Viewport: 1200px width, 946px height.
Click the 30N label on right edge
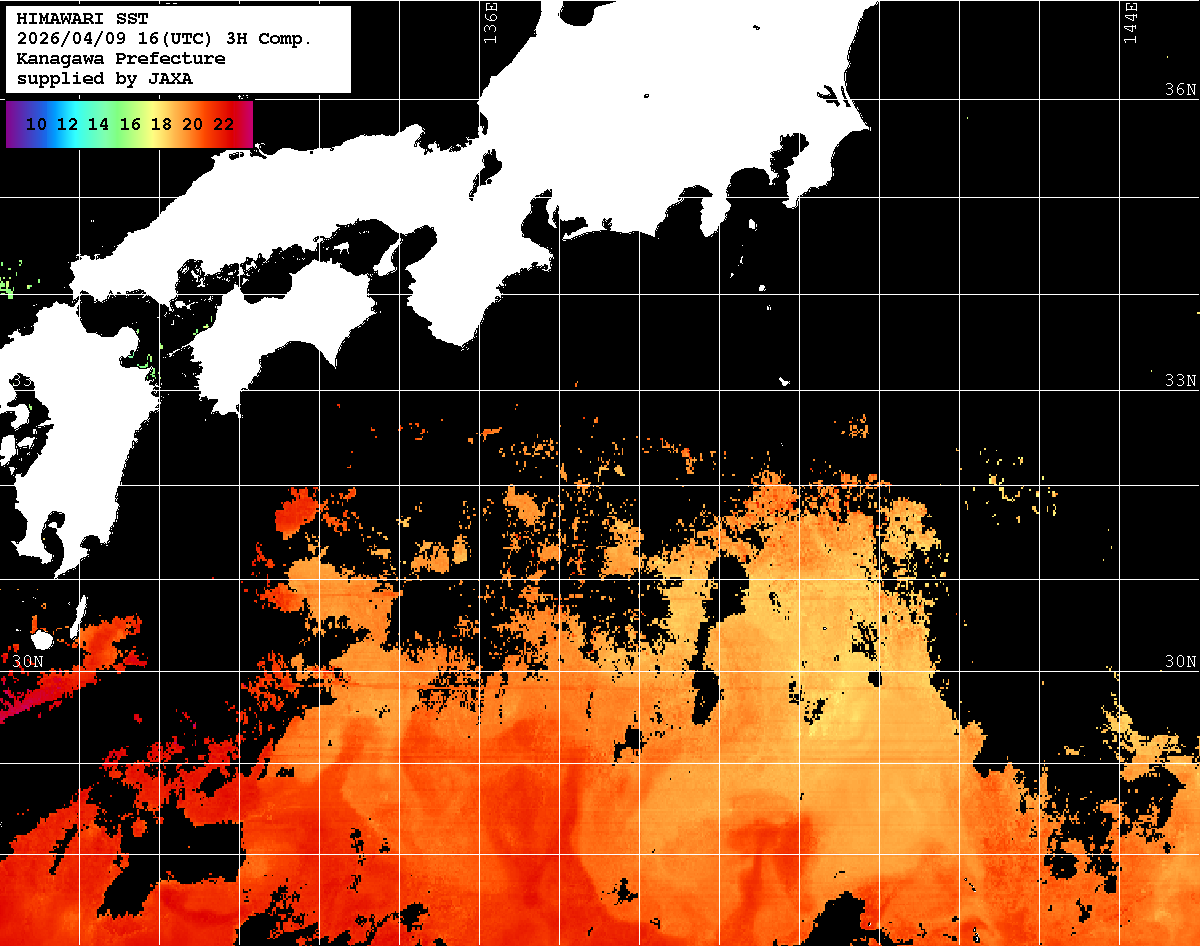(x=1180, y=662)
